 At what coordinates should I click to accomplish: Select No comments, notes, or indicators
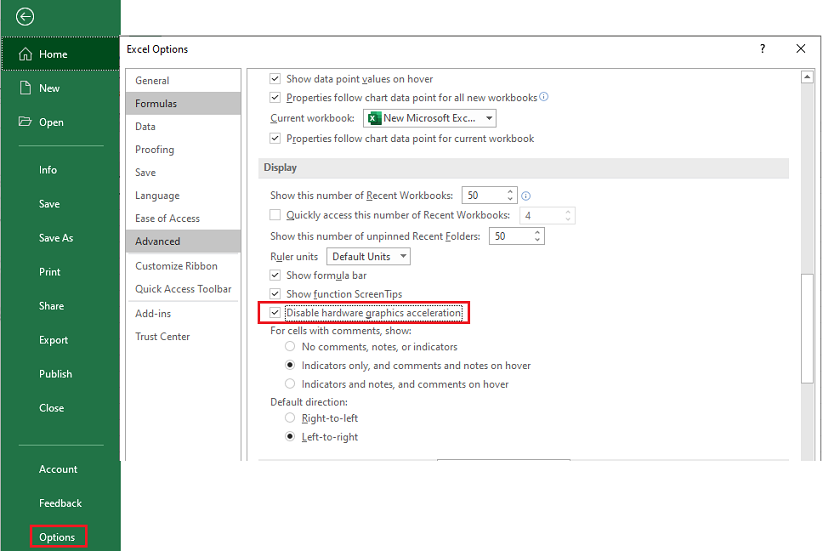tap(290, 346)
